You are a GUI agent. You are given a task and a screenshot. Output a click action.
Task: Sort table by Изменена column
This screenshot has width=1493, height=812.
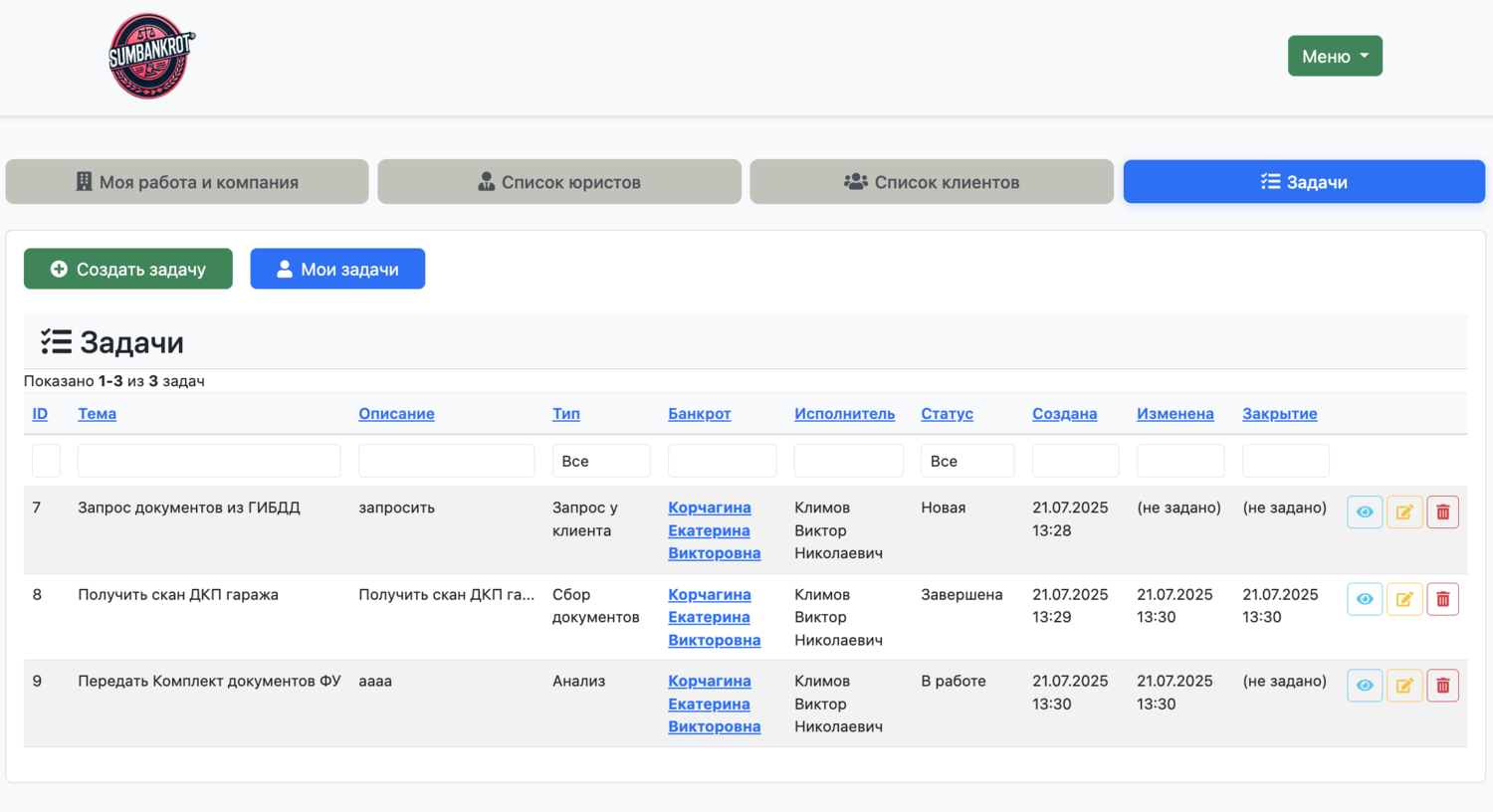1174,413
